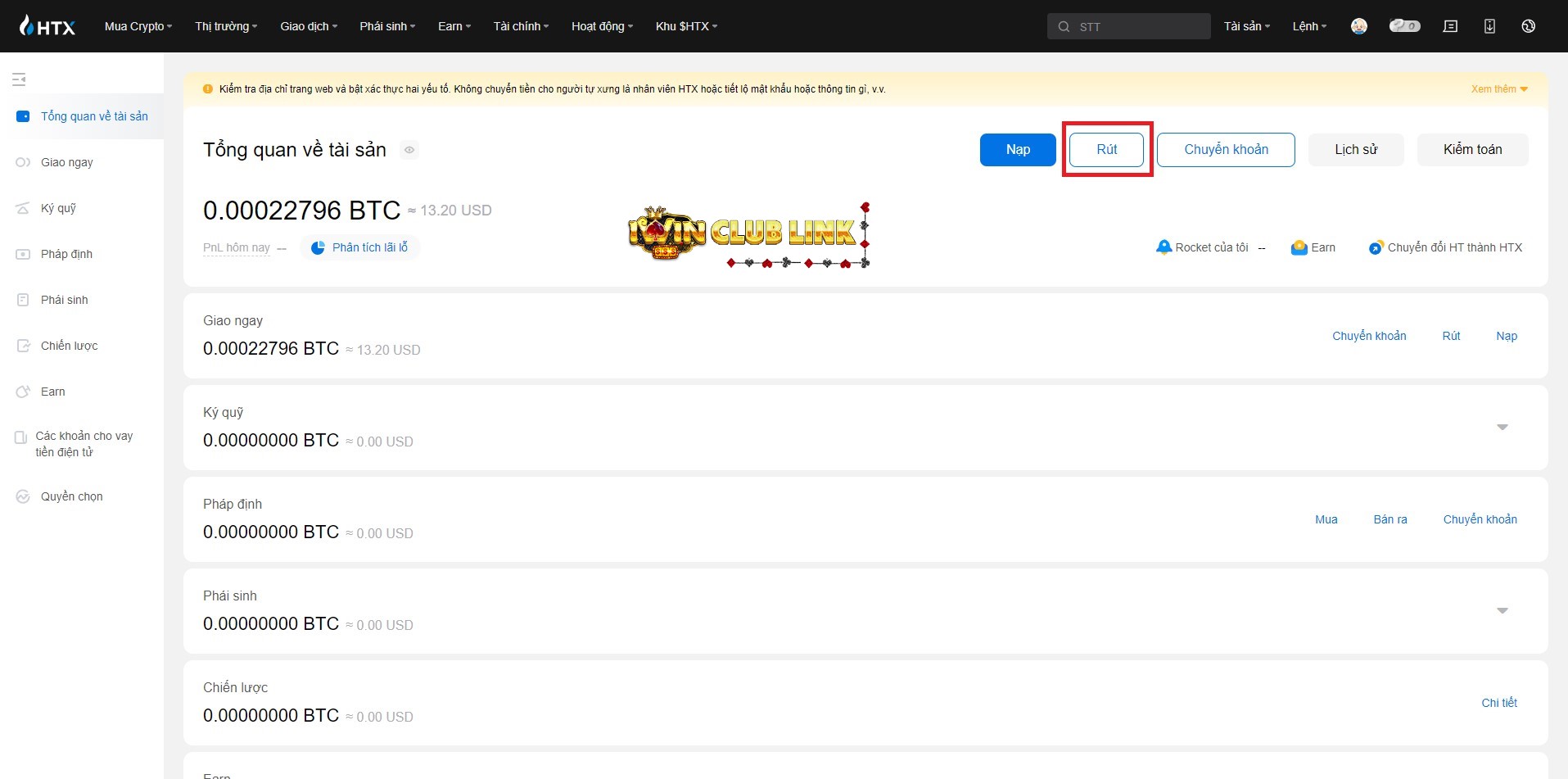The height and width of the screenshot is (779, 1568).
Task: Click the Rocket bell icon
Action: (x=1164, y=247)
